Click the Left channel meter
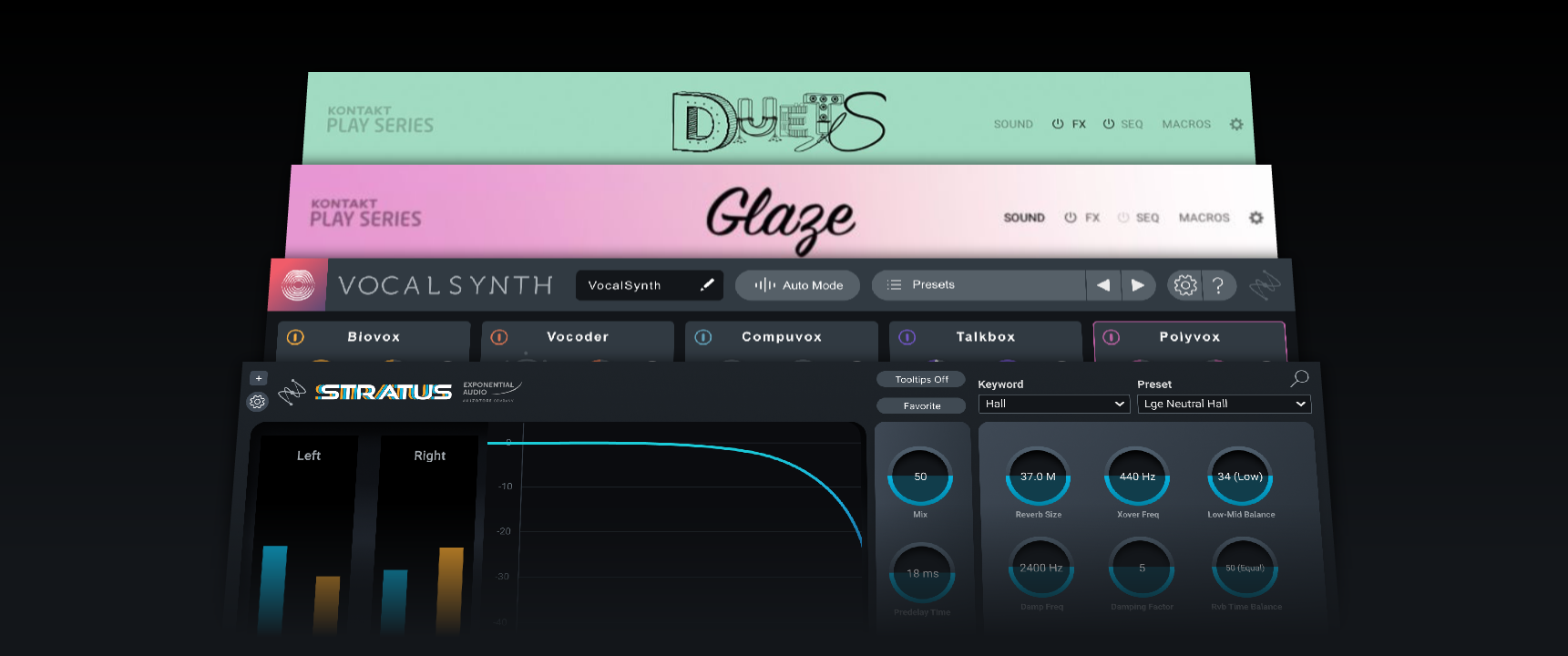The width and height of the screenshot is (1568, 656). (306, 534)
